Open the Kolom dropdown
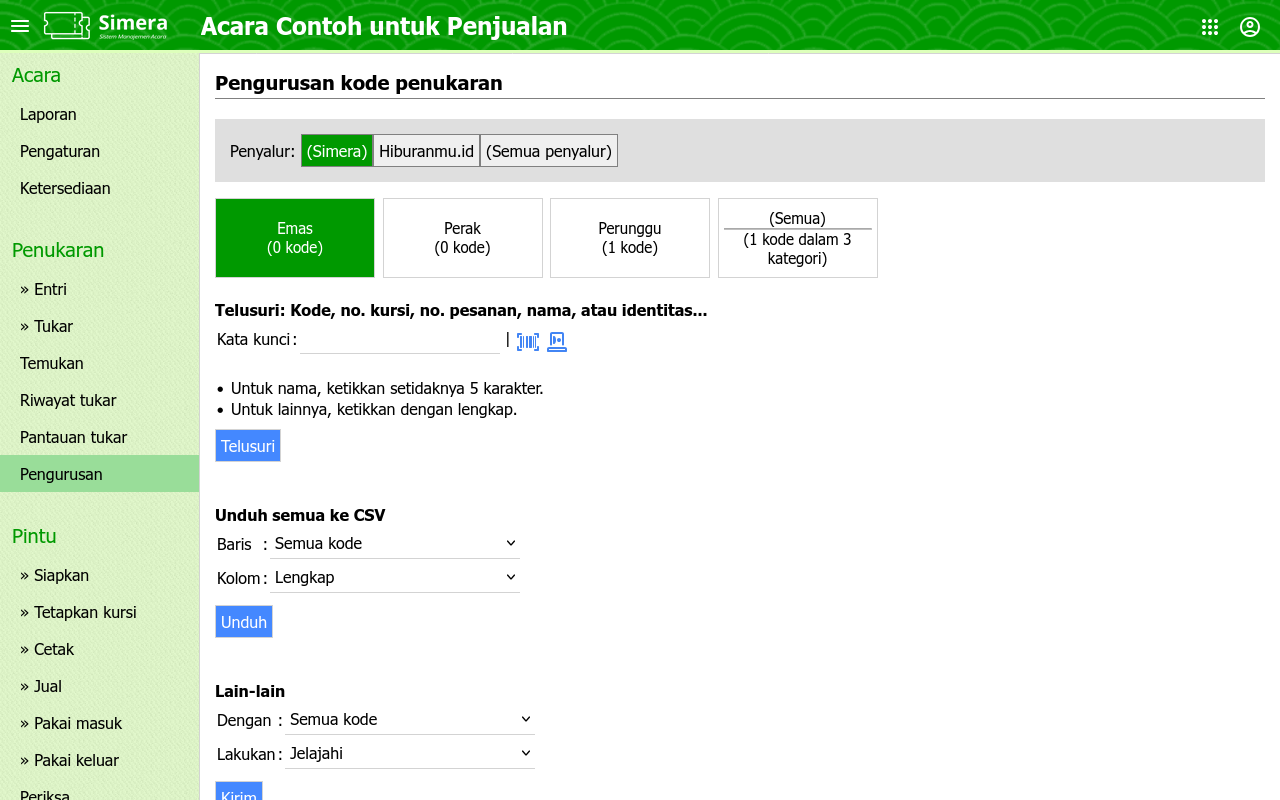The height and width of the screenshot is (800, 1280). coord(395,578)
